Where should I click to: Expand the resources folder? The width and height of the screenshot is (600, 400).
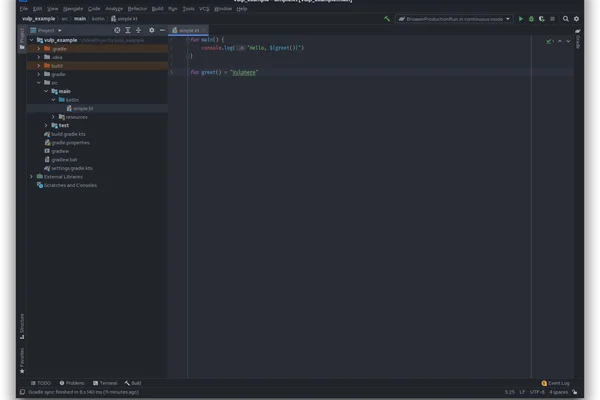pos(54,117)
